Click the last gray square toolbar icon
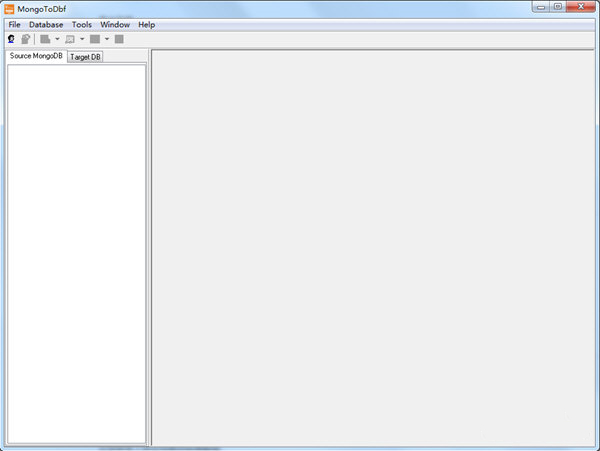The height and width of the screenshot is (451, 600). coord(119,39)
